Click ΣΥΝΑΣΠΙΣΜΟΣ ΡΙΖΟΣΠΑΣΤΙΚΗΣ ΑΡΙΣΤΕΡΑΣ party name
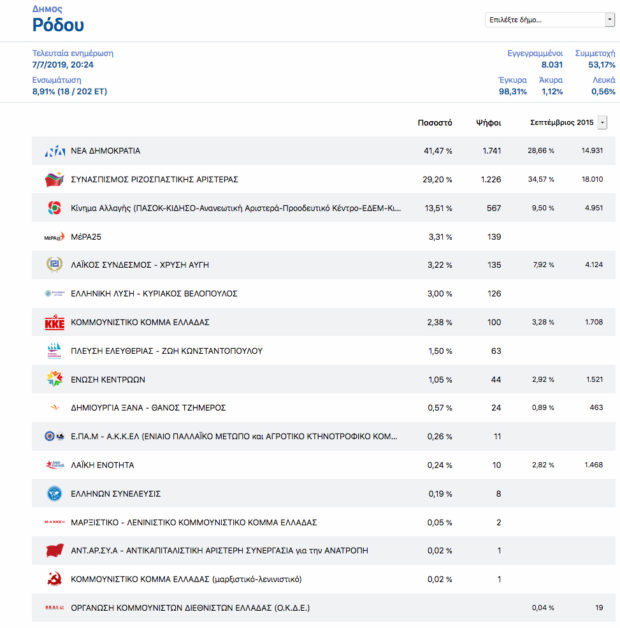The image size is (620, 628). click(x=154, y=179)
